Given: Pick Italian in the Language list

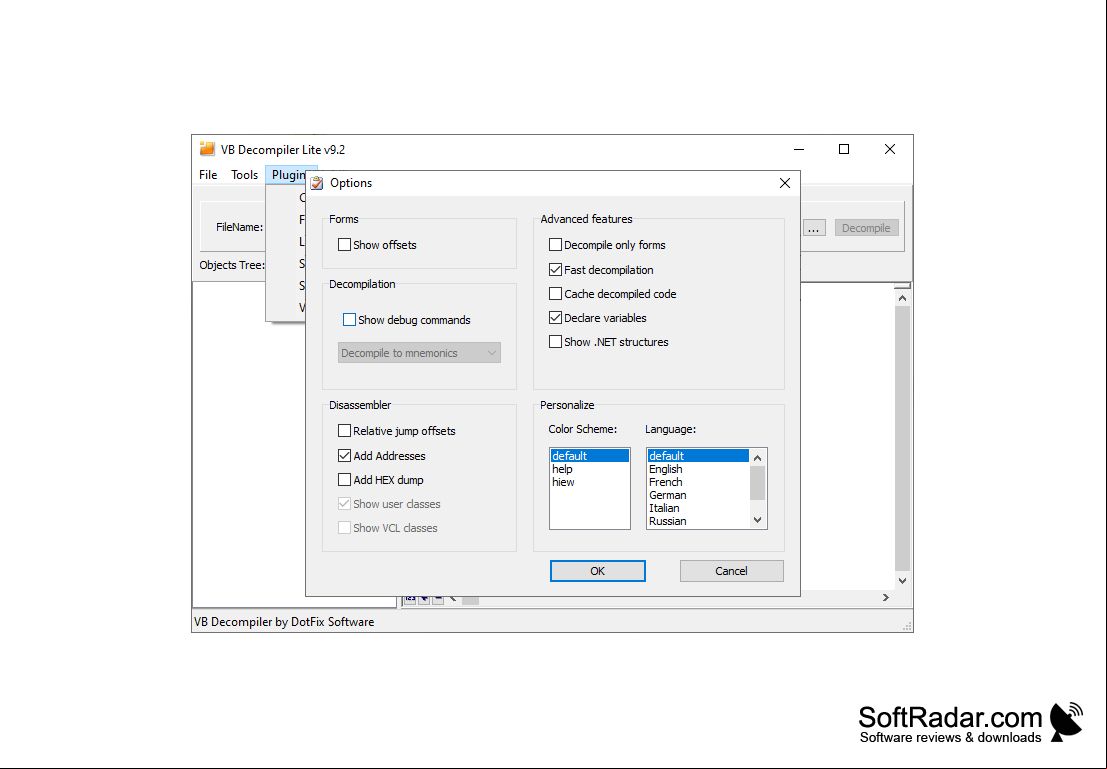Looking at the screenshot, I should pos(698,508).
